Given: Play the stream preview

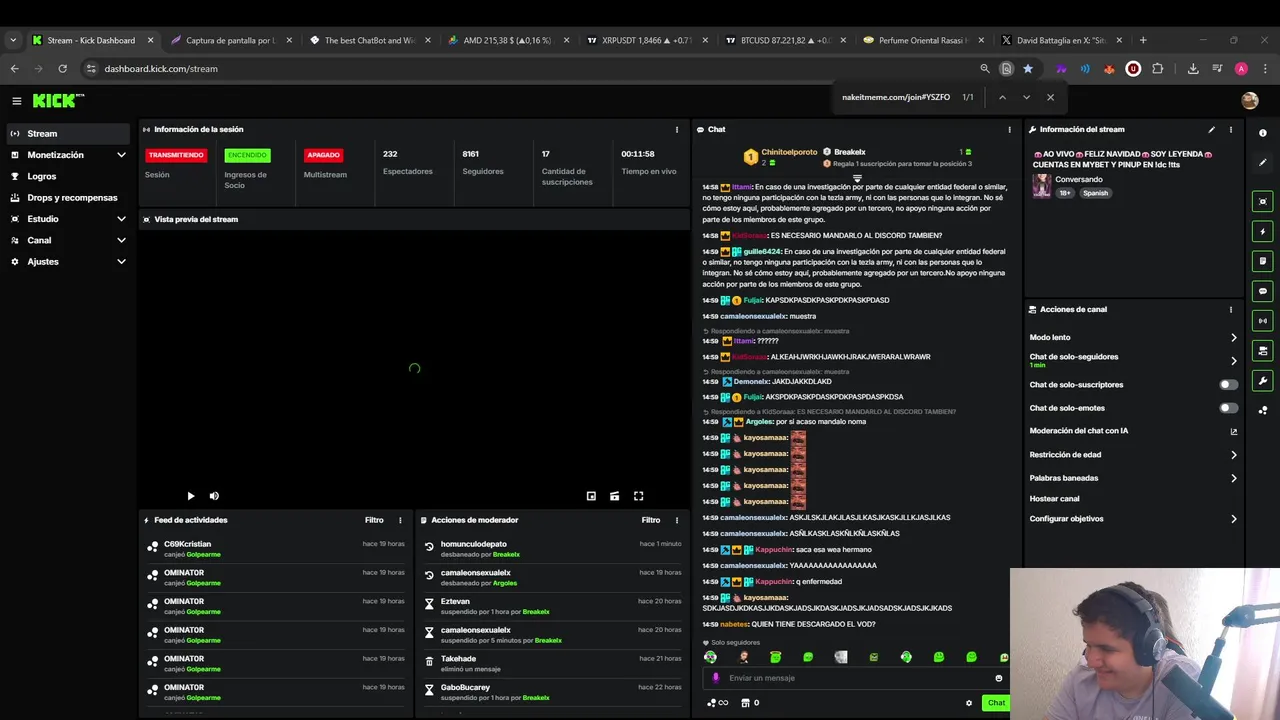Looking at the screenshot, I should coord(191,496).
